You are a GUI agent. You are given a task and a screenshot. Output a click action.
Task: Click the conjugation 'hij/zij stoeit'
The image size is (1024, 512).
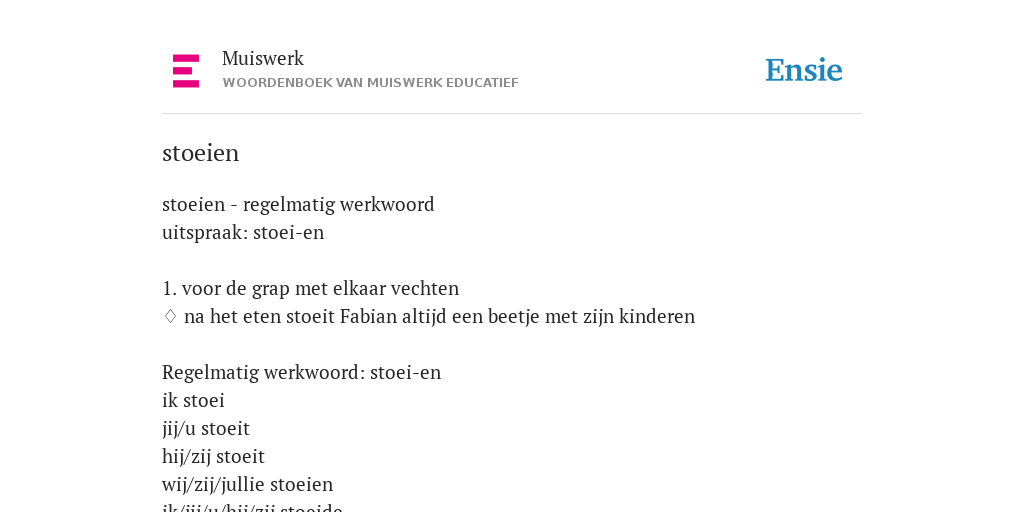pos(214,456)
